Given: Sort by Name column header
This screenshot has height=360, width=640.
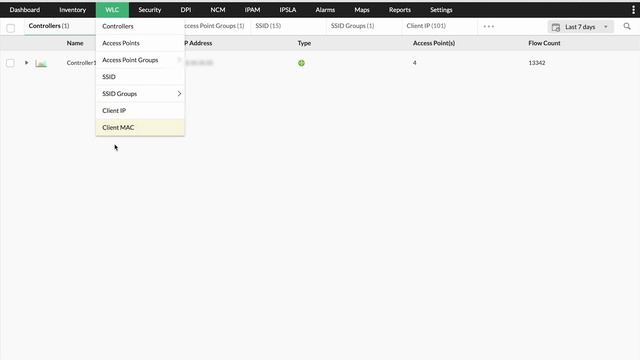Looking at the screenshot, I should [75, 43].
